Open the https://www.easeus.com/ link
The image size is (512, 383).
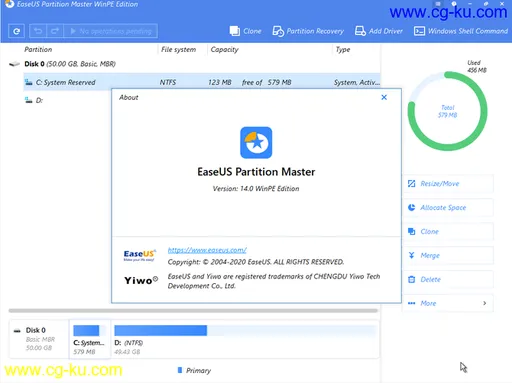(x=207, y=250)
